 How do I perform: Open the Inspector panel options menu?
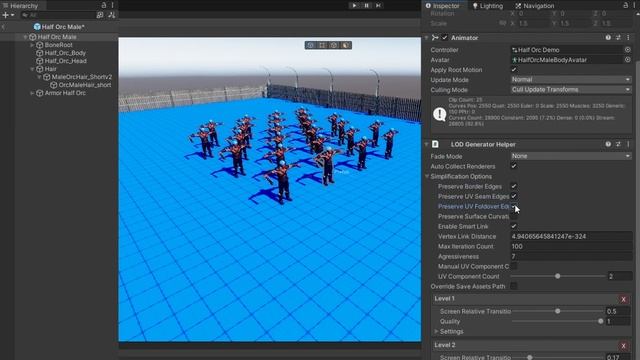click(x=635, y=5)
